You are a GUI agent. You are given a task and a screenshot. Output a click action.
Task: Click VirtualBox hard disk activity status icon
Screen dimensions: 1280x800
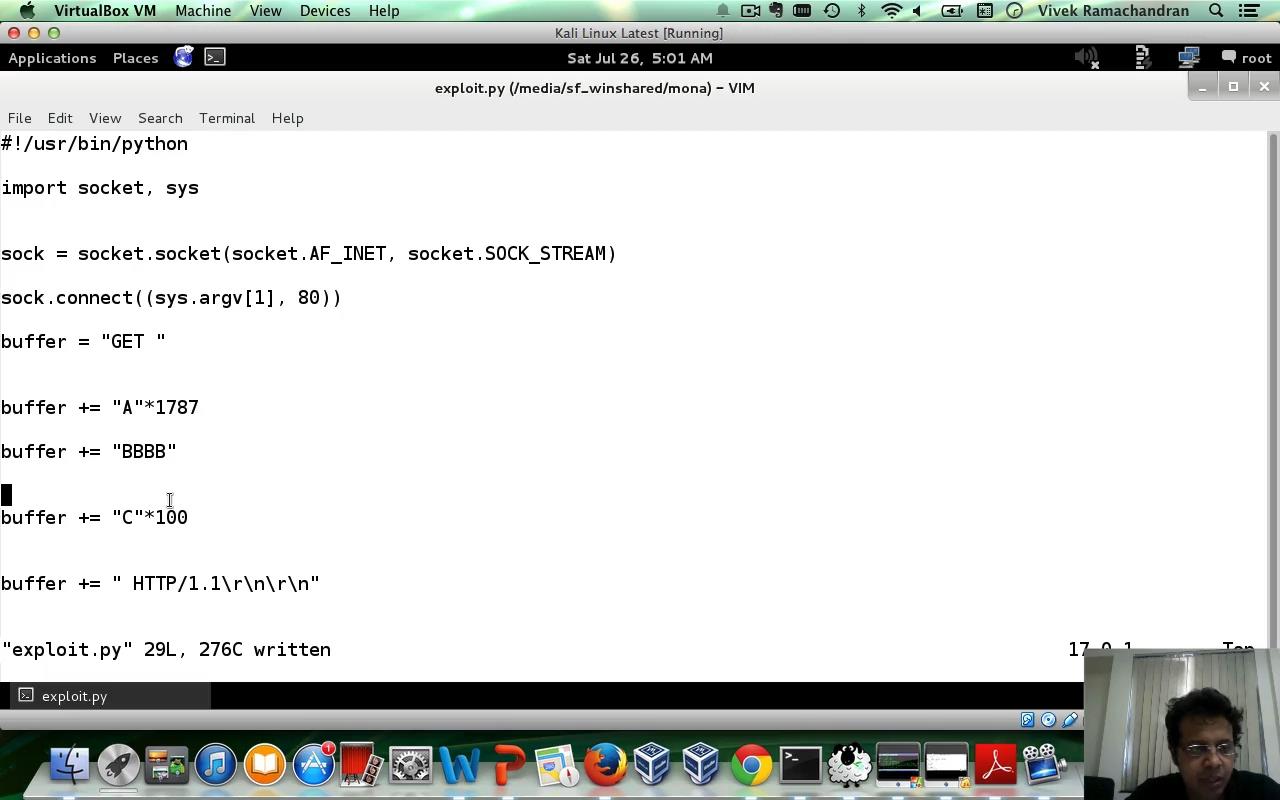[1027, 720]
